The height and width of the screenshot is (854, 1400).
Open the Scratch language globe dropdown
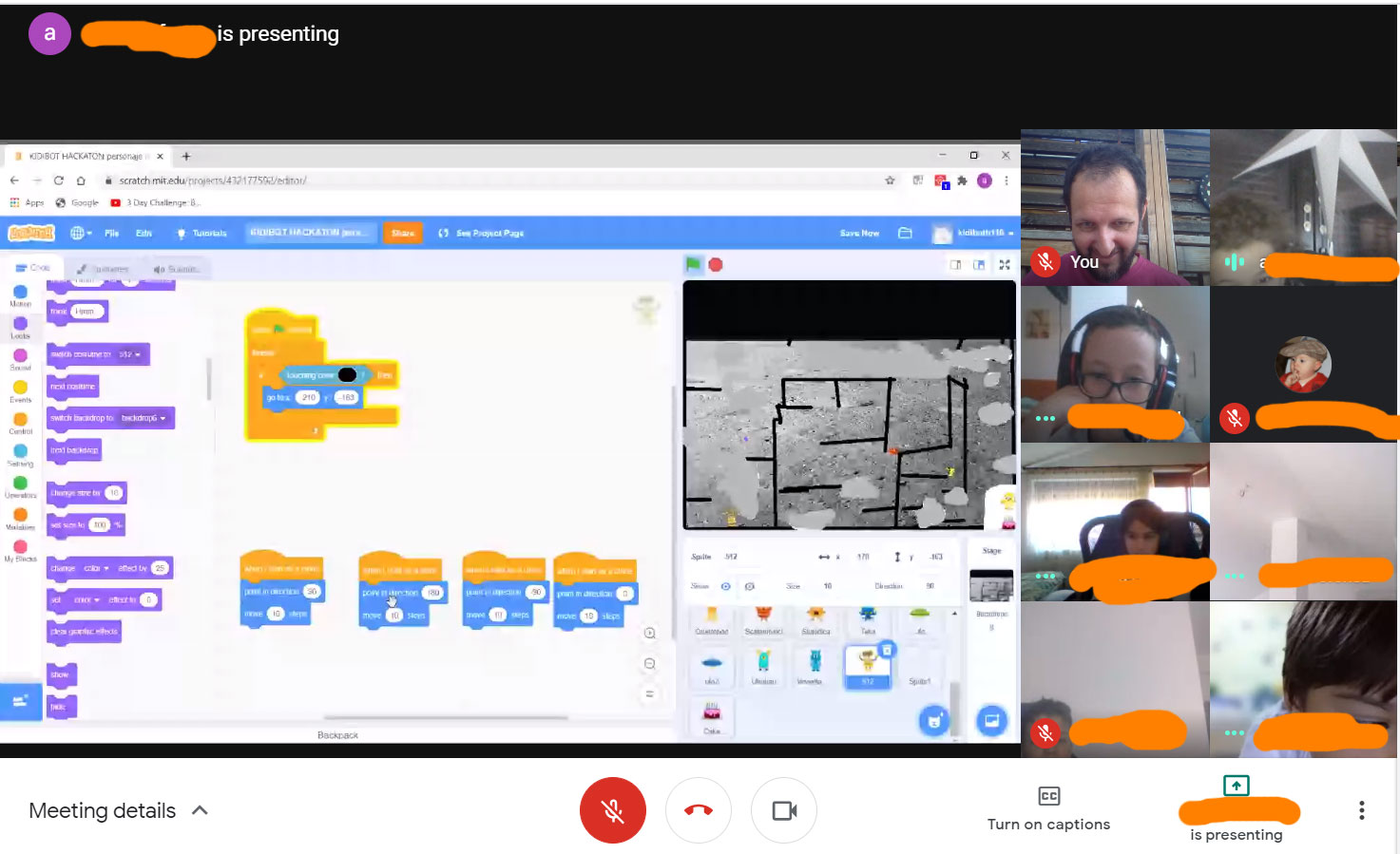[x=81, y=233]
